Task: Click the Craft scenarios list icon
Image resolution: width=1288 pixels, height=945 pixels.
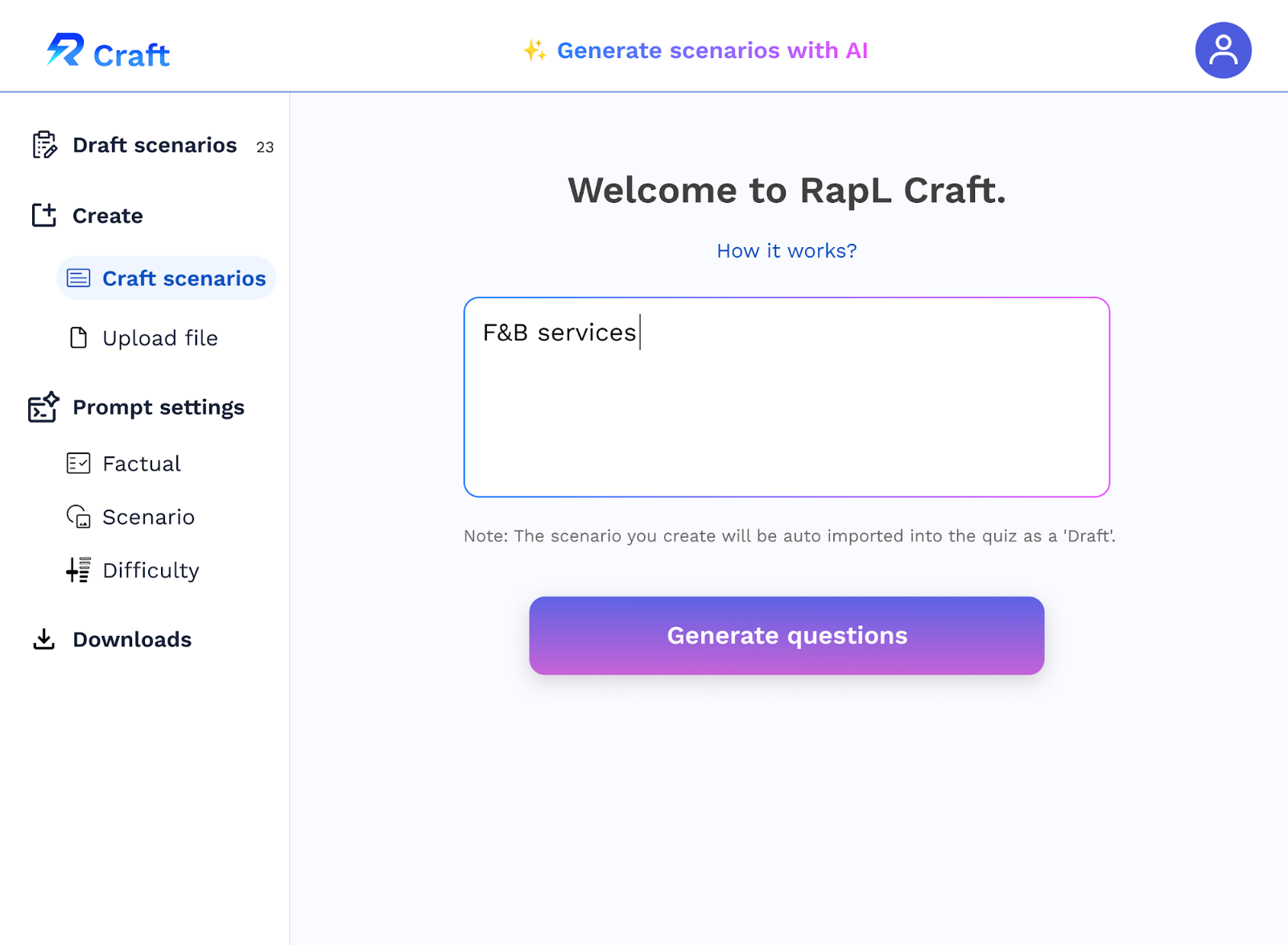Action: pos(79,278)
